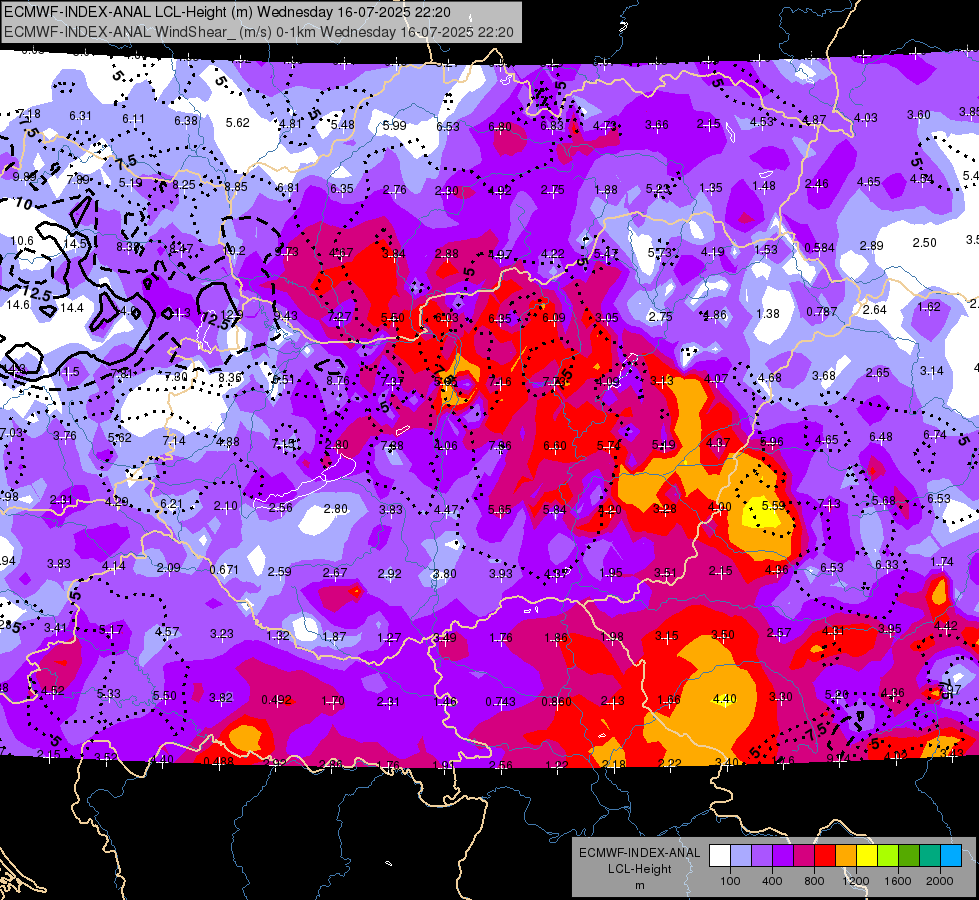Click the wind shear value "4.03"
Image resolution: width=979 pixels, height=900 pixels.
pyautogui.click(x=865, y=117)
